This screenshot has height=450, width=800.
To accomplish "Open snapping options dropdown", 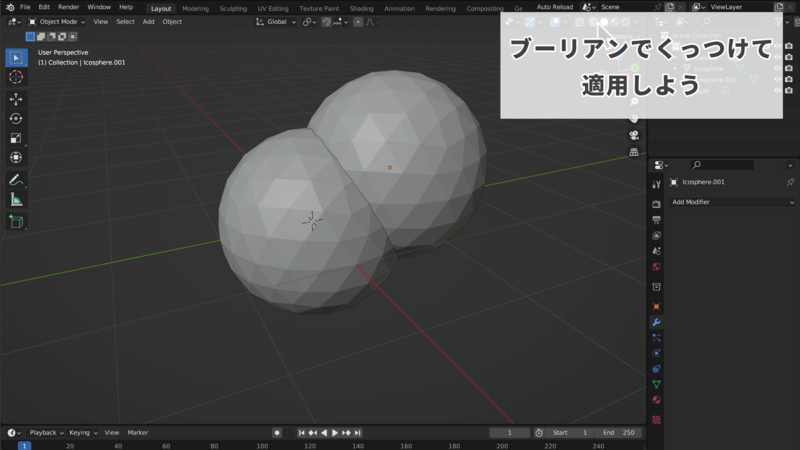I will pos(340,22).
